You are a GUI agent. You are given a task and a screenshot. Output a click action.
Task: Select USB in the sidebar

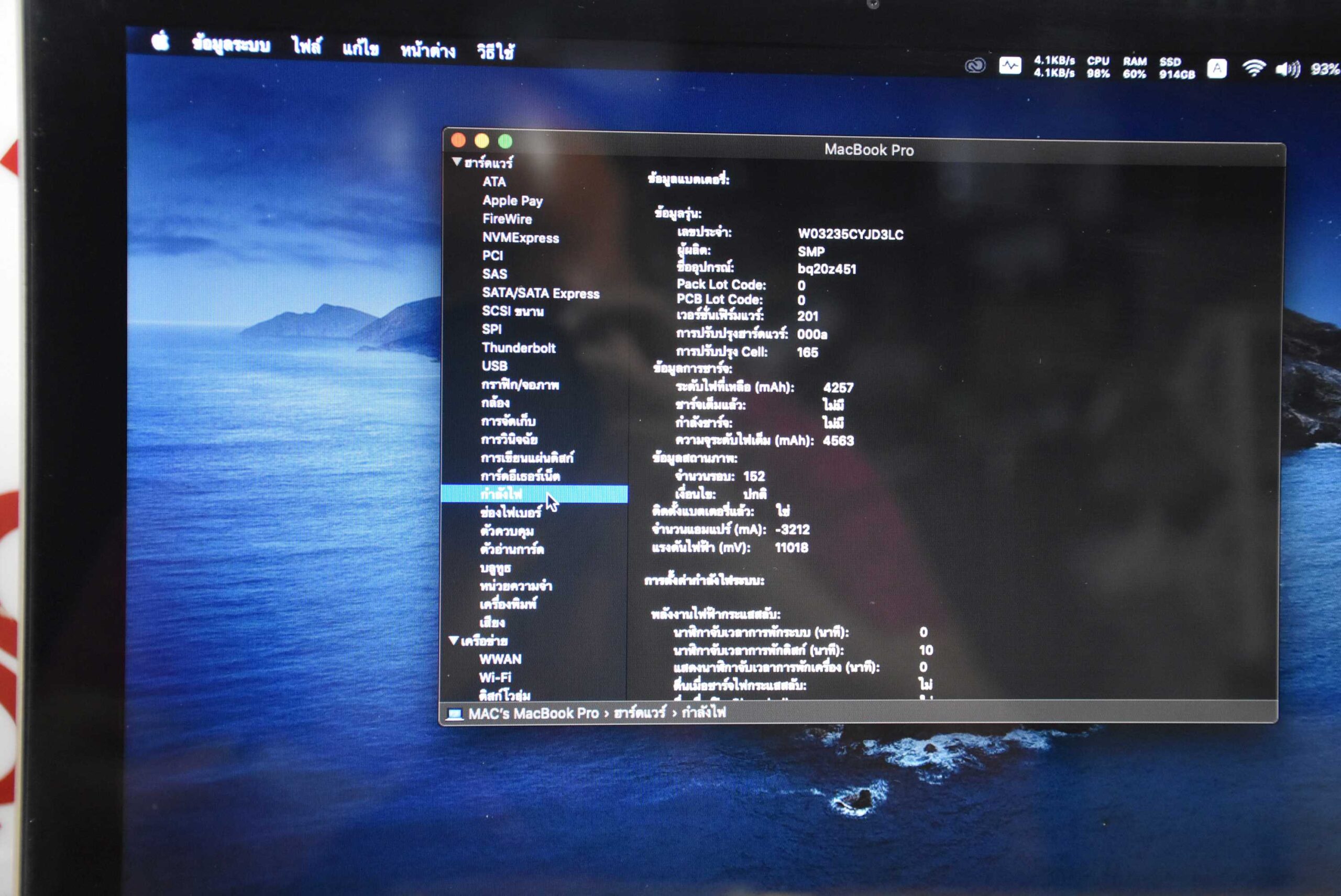(494, 366)
